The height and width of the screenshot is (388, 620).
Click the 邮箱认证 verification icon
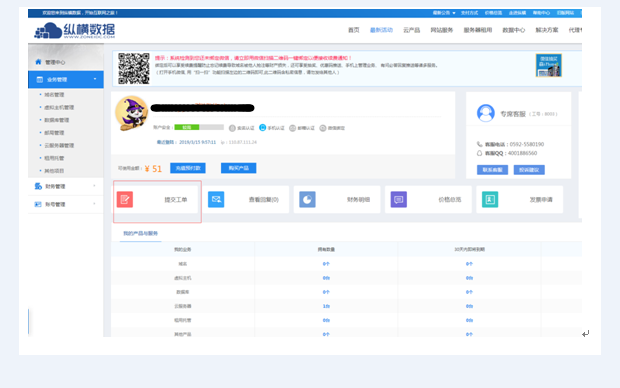[x=293, y=128]
